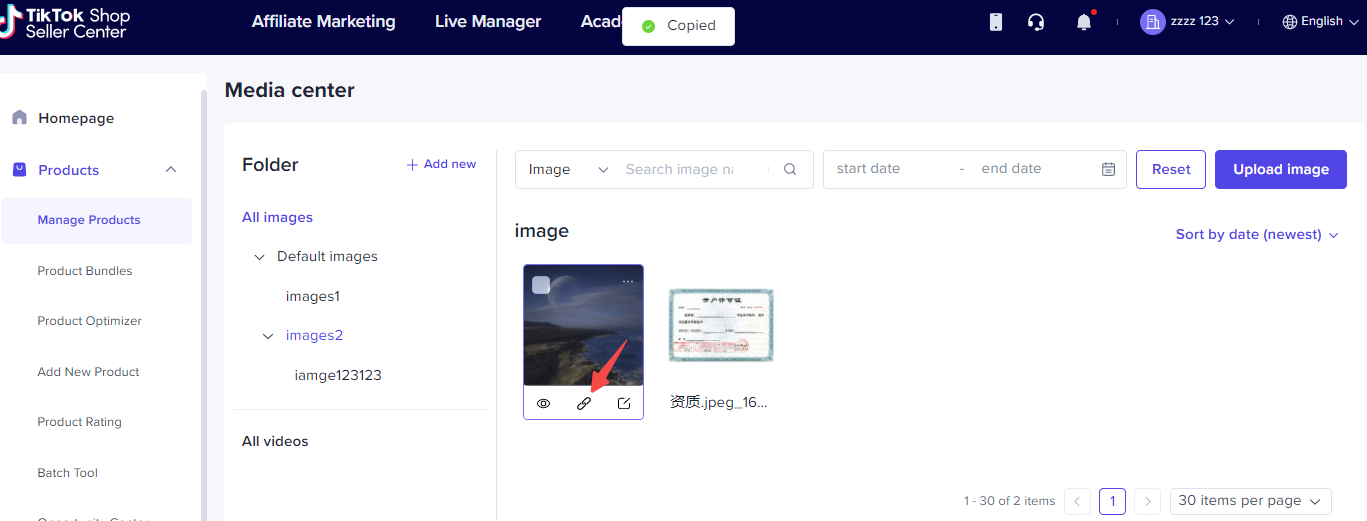1367x521 pixels.
Task: Change the 30 items per page dropdown
Action: (1250, 501)
